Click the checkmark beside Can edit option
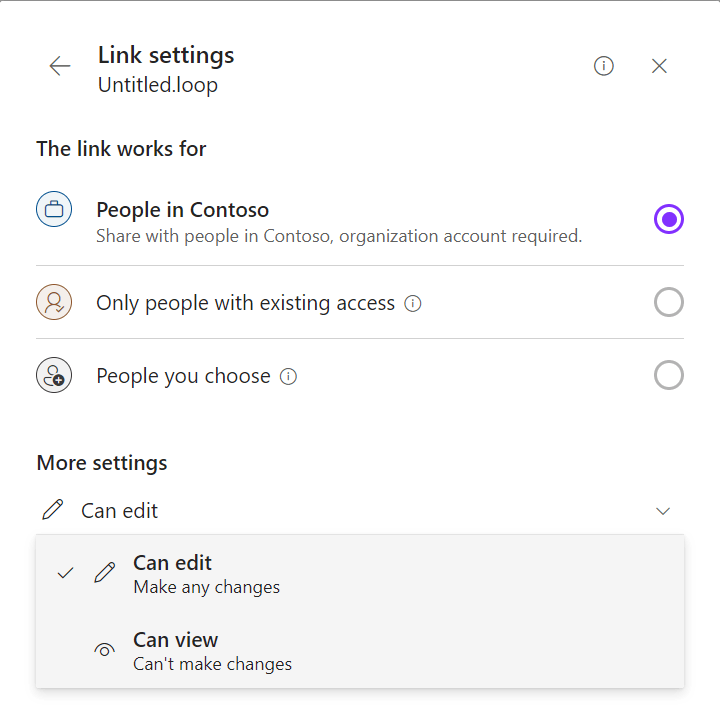Image resolution: width=720 pixels, height=710 pixels. (x=65, y=573)
